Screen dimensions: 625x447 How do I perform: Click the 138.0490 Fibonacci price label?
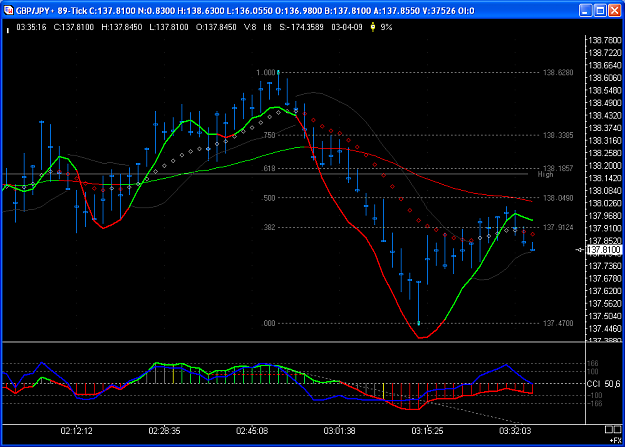coord(558,198)
